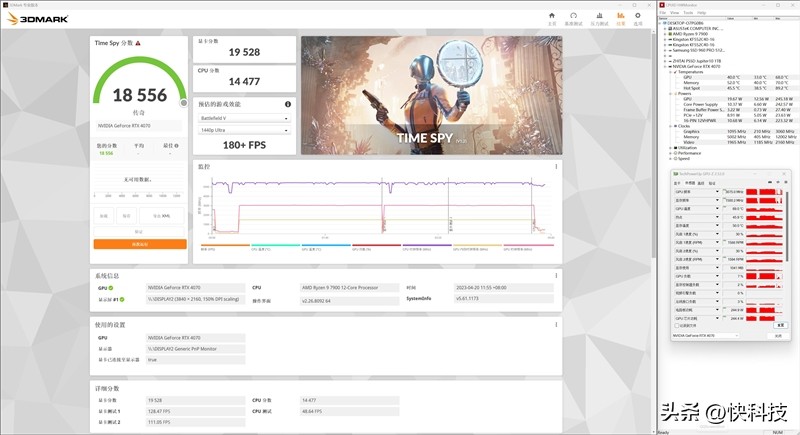Open the 1440p Ultra resolution dropdown

point(244,130)
